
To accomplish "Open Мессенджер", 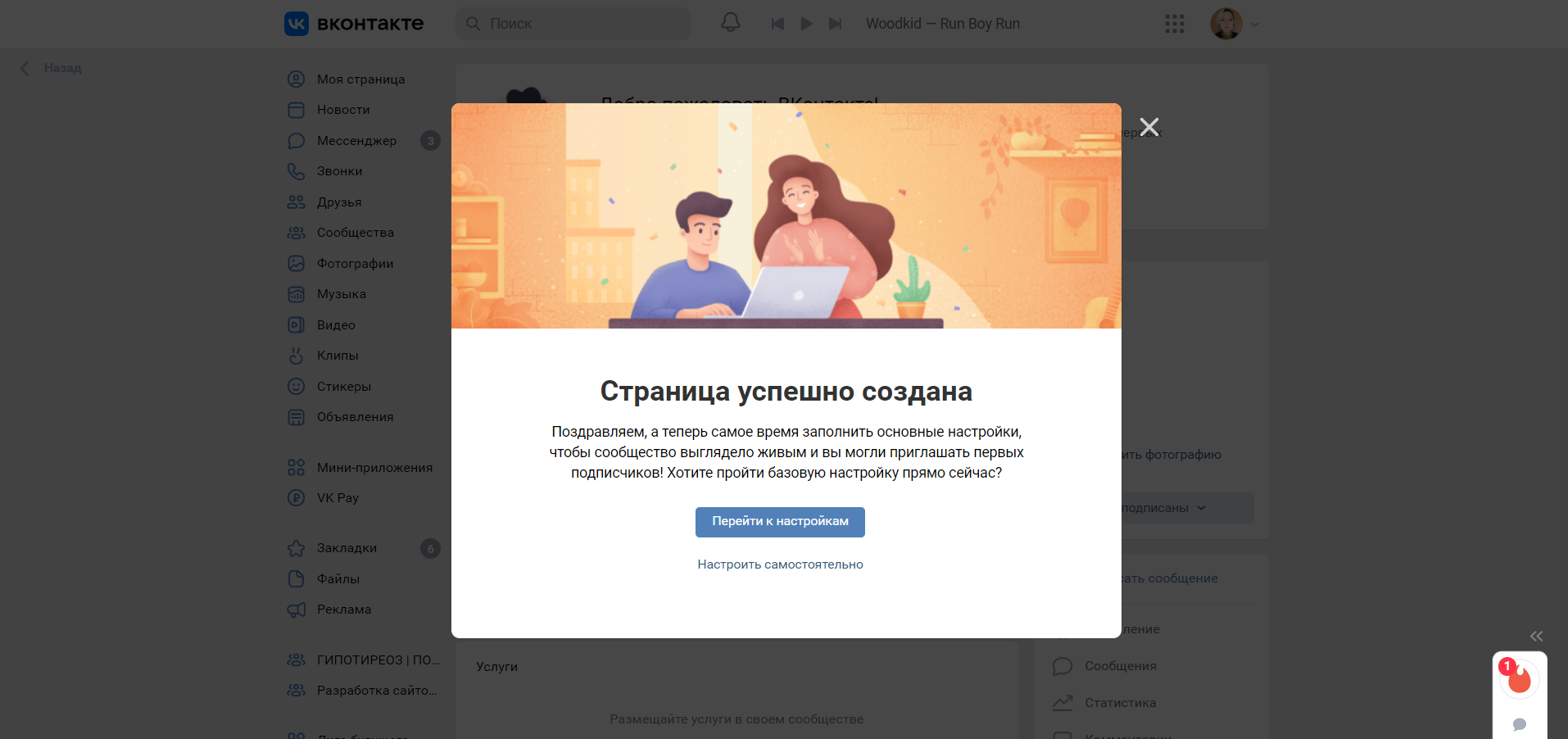I will point(356,141).
